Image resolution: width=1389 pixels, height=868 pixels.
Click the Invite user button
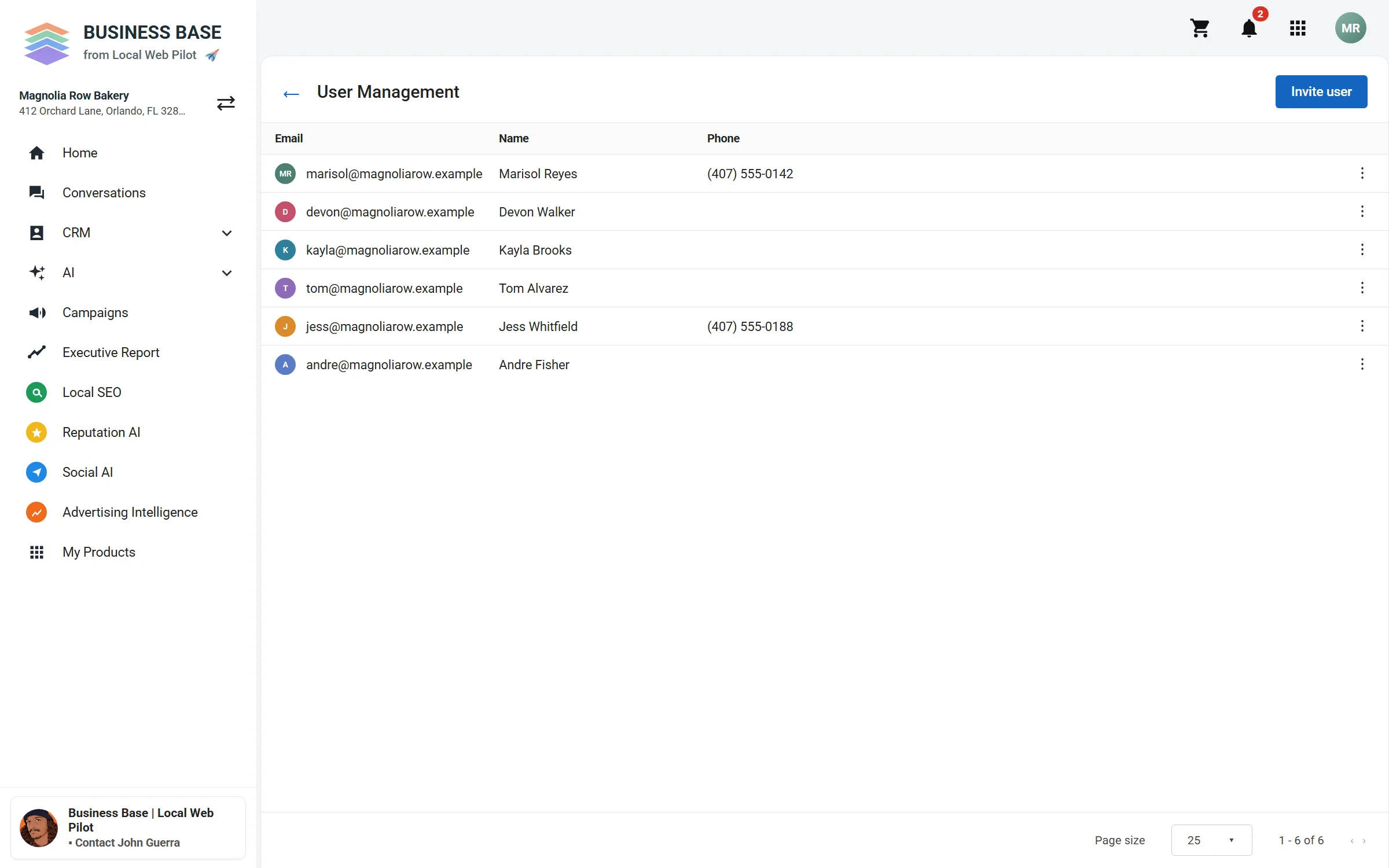click(1321, 91)
